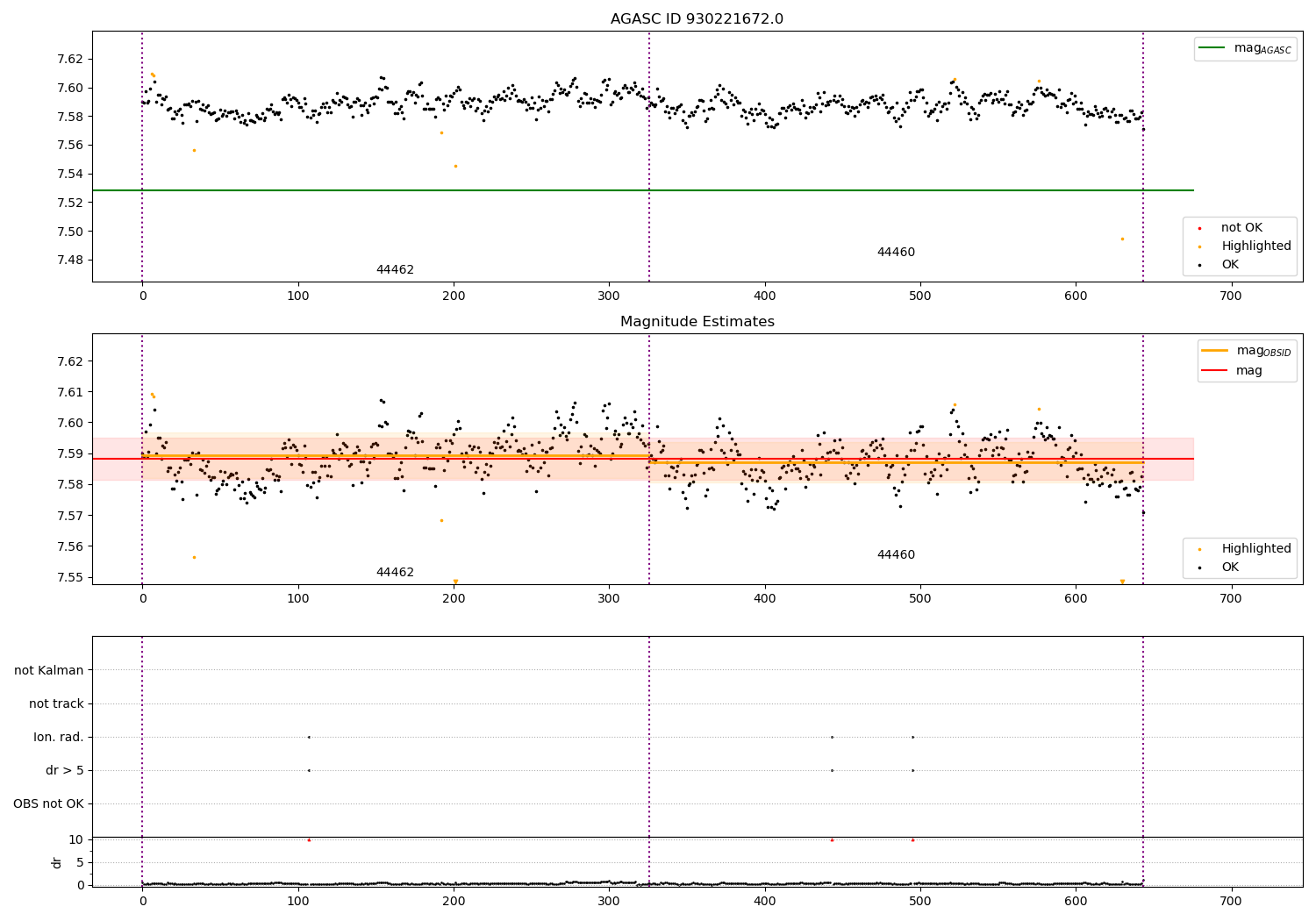This screenshot has height=921, width=1316.
Task: Click the red triangle near x=443 in dr panel
Action: point(832,839)
